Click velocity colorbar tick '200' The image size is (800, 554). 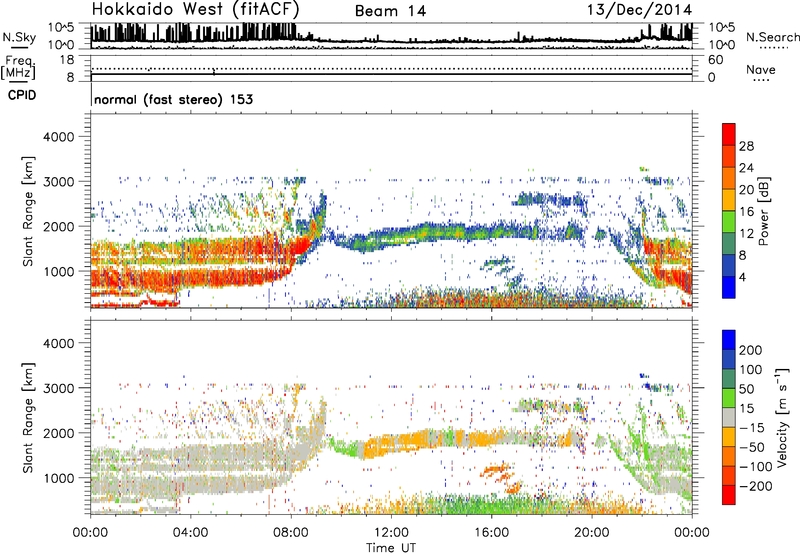pyautogui.click(x=751, y=350)
